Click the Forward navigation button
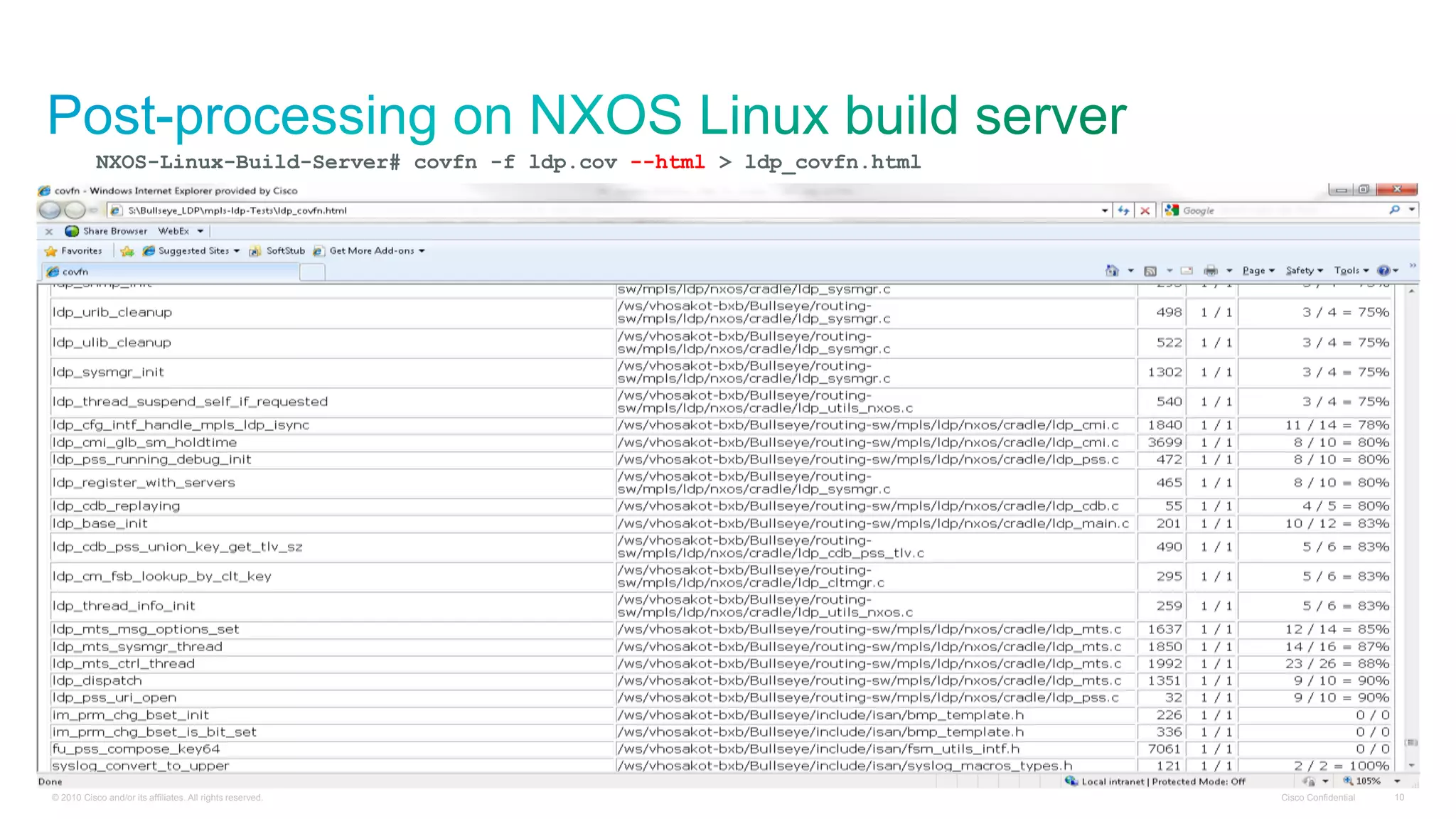 75,210
